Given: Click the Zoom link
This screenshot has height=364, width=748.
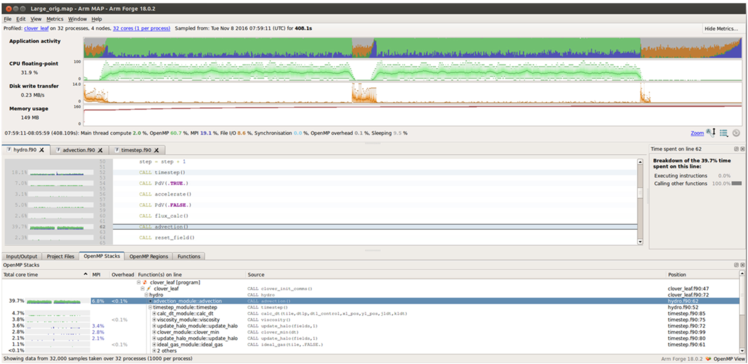Looking at the screenshot, I should [x=697, y=134].
